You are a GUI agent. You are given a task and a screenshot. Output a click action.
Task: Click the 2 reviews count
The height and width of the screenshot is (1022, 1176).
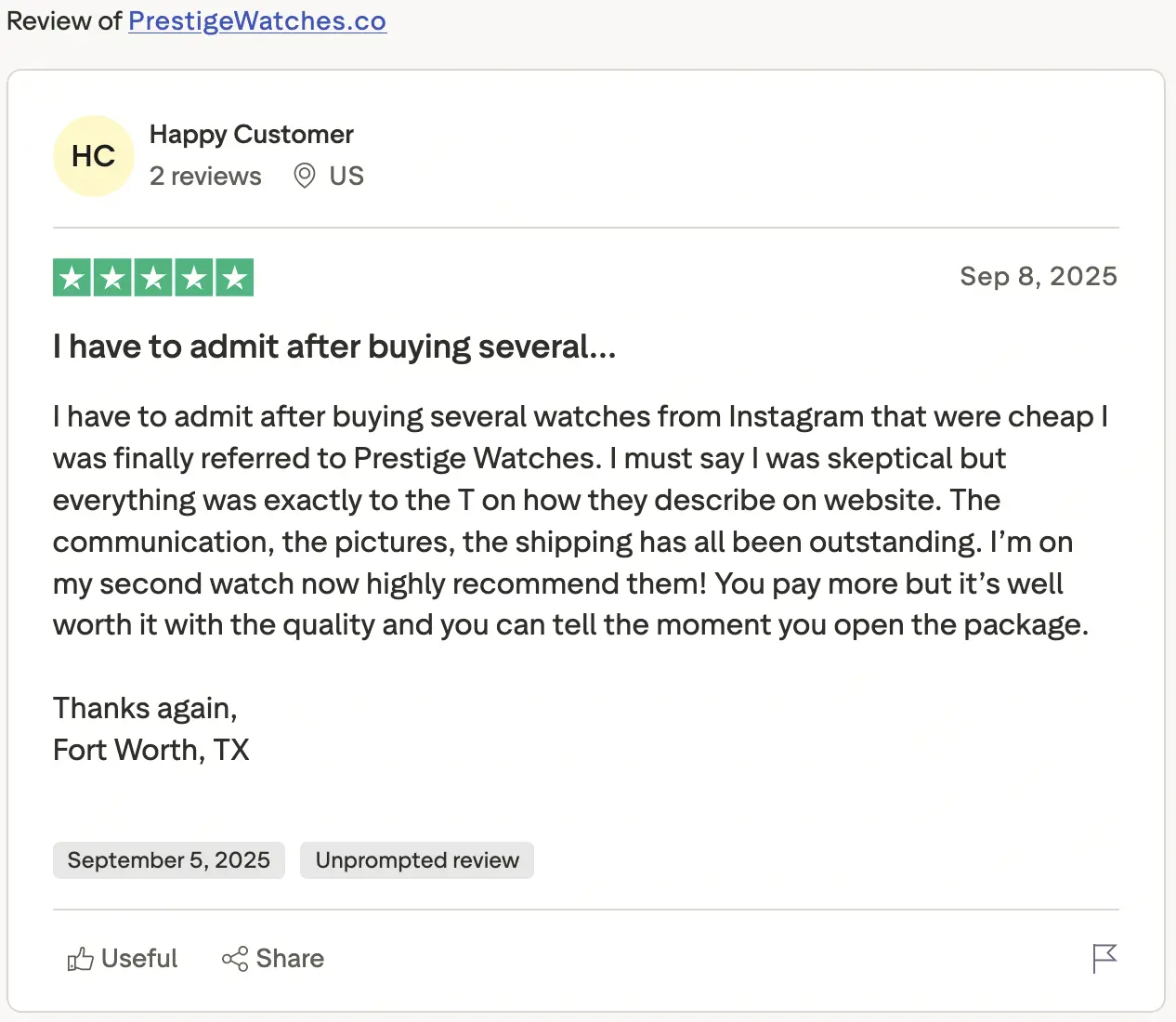coord(205,177)
